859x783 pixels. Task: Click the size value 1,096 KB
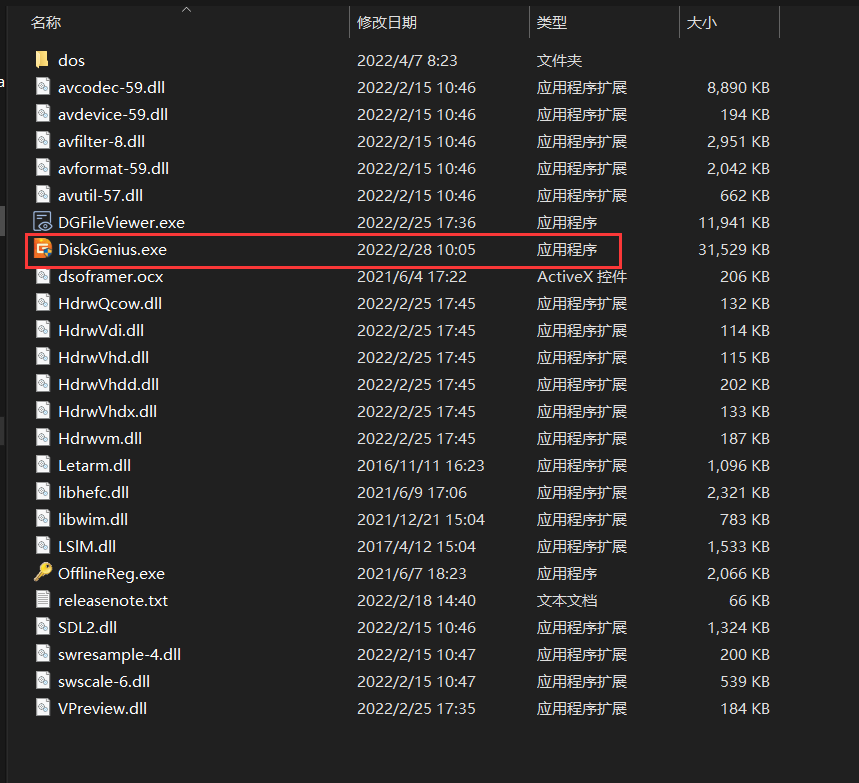tap(738, 466)
